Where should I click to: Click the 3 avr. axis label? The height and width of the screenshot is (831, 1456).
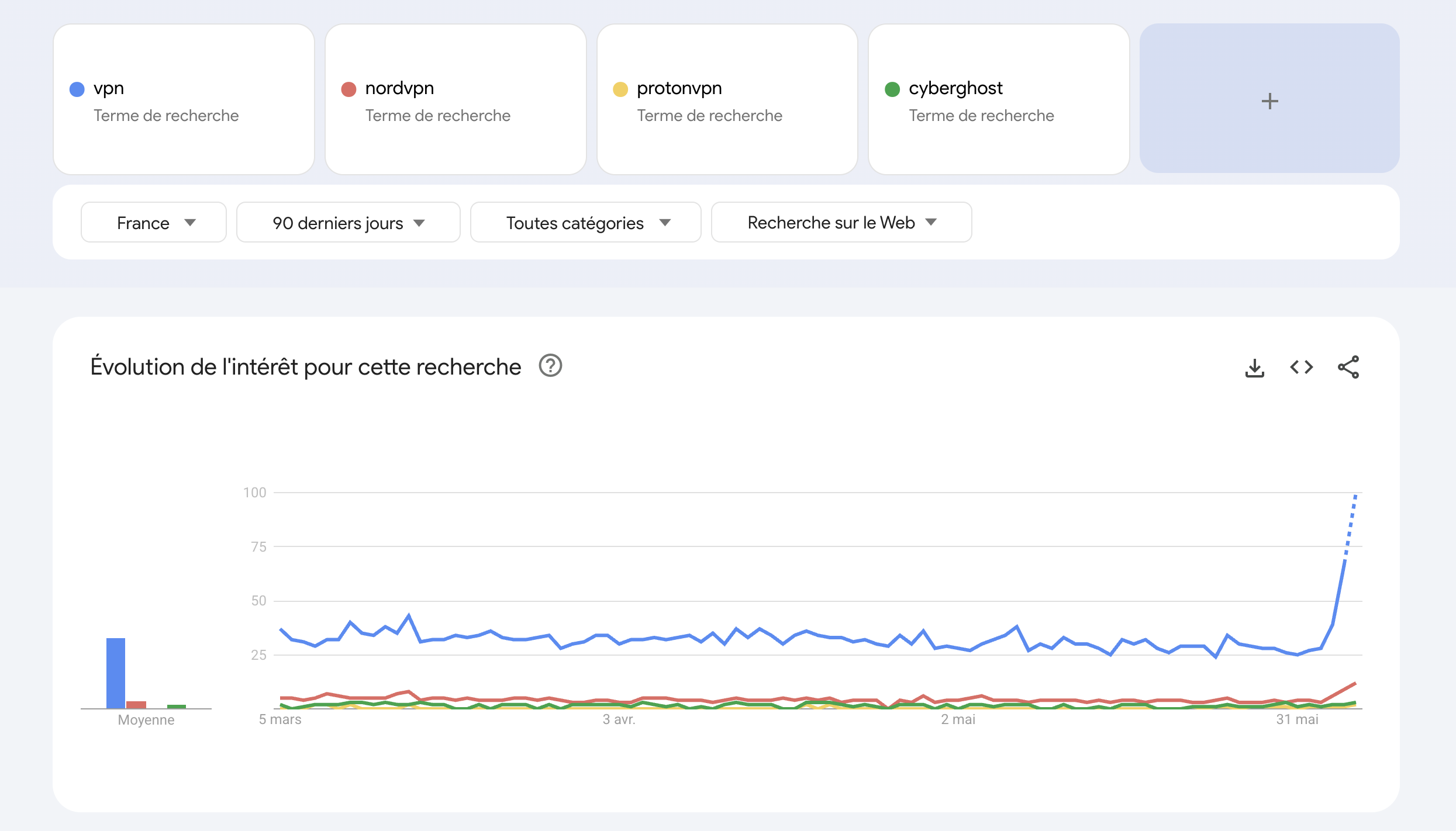coord(619,719)
